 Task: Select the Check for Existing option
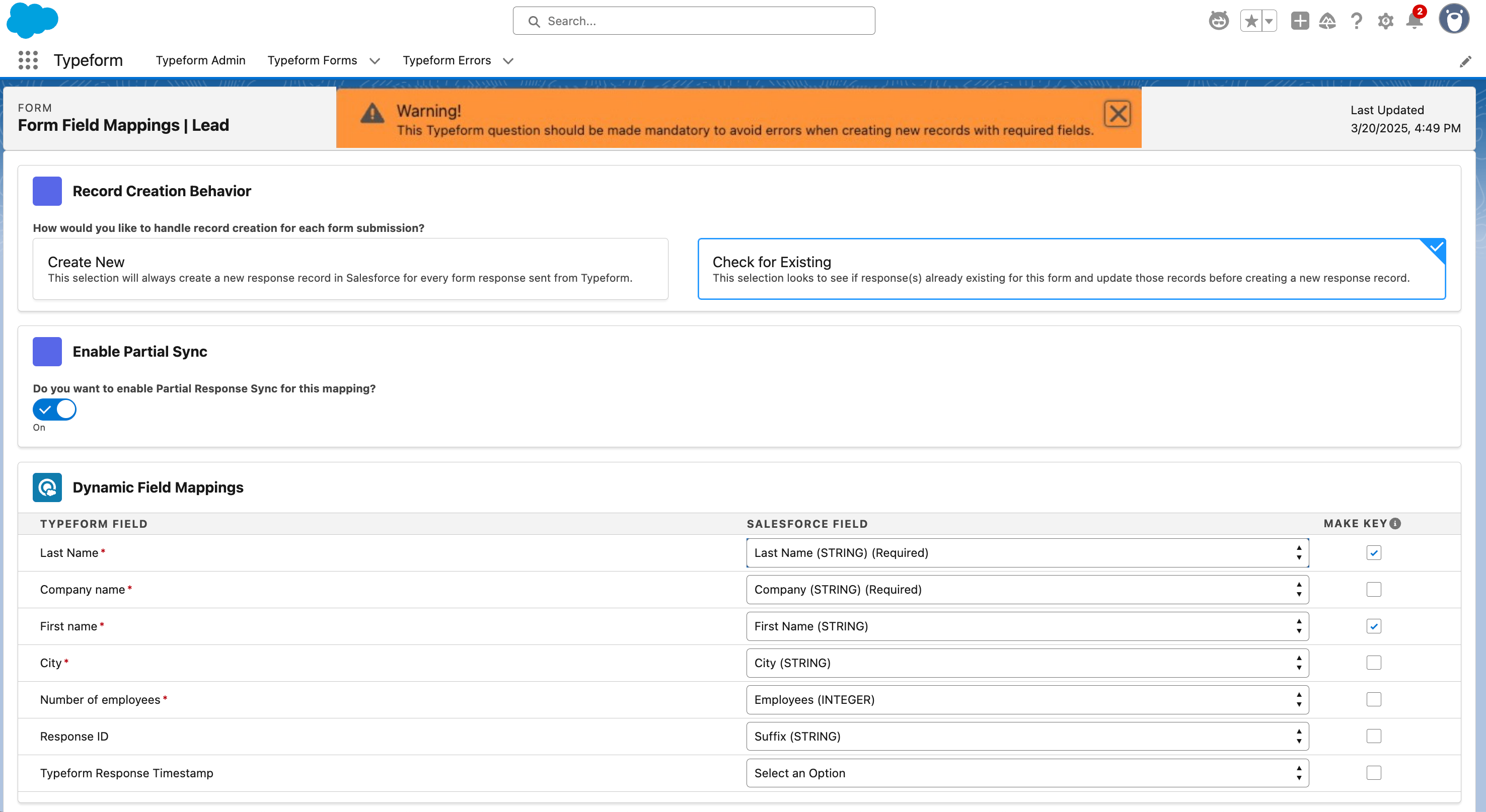point(1071,269)
